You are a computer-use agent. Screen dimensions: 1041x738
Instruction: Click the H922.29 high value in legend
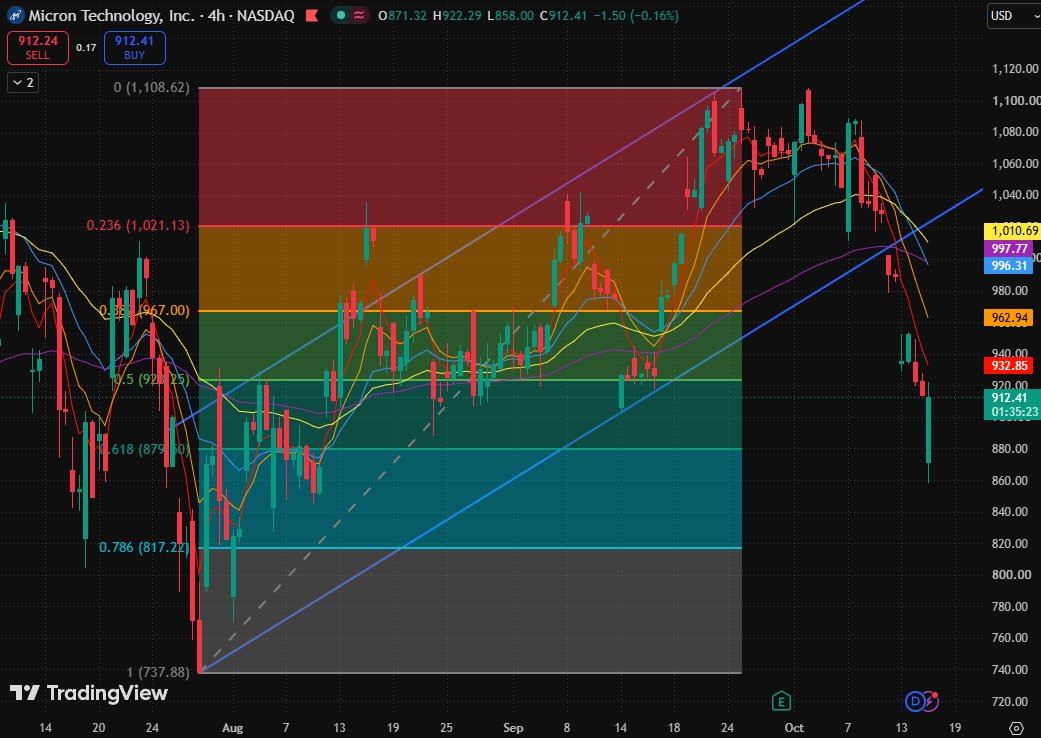pos(457,15)
